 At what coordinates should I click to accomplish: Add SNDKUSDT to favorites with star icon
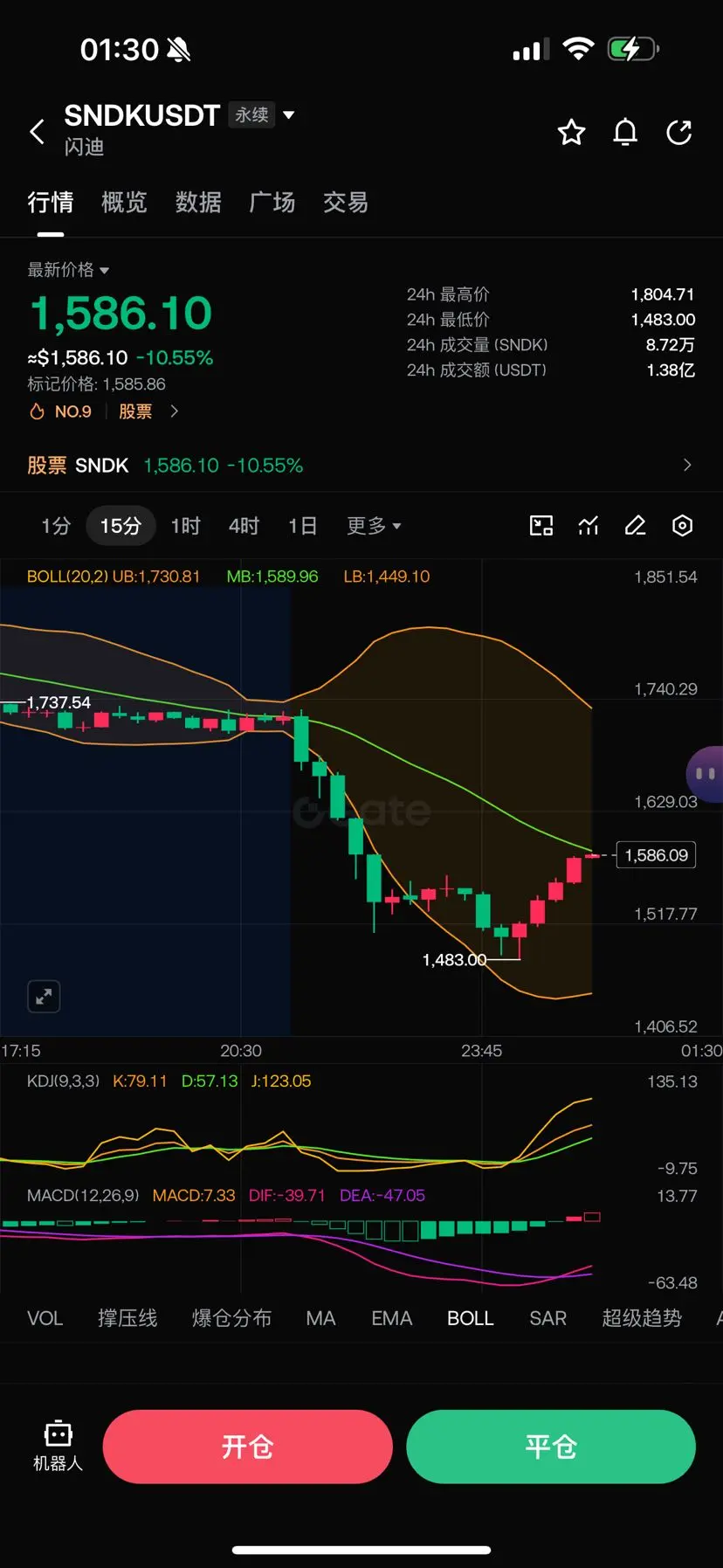(571, 132)
